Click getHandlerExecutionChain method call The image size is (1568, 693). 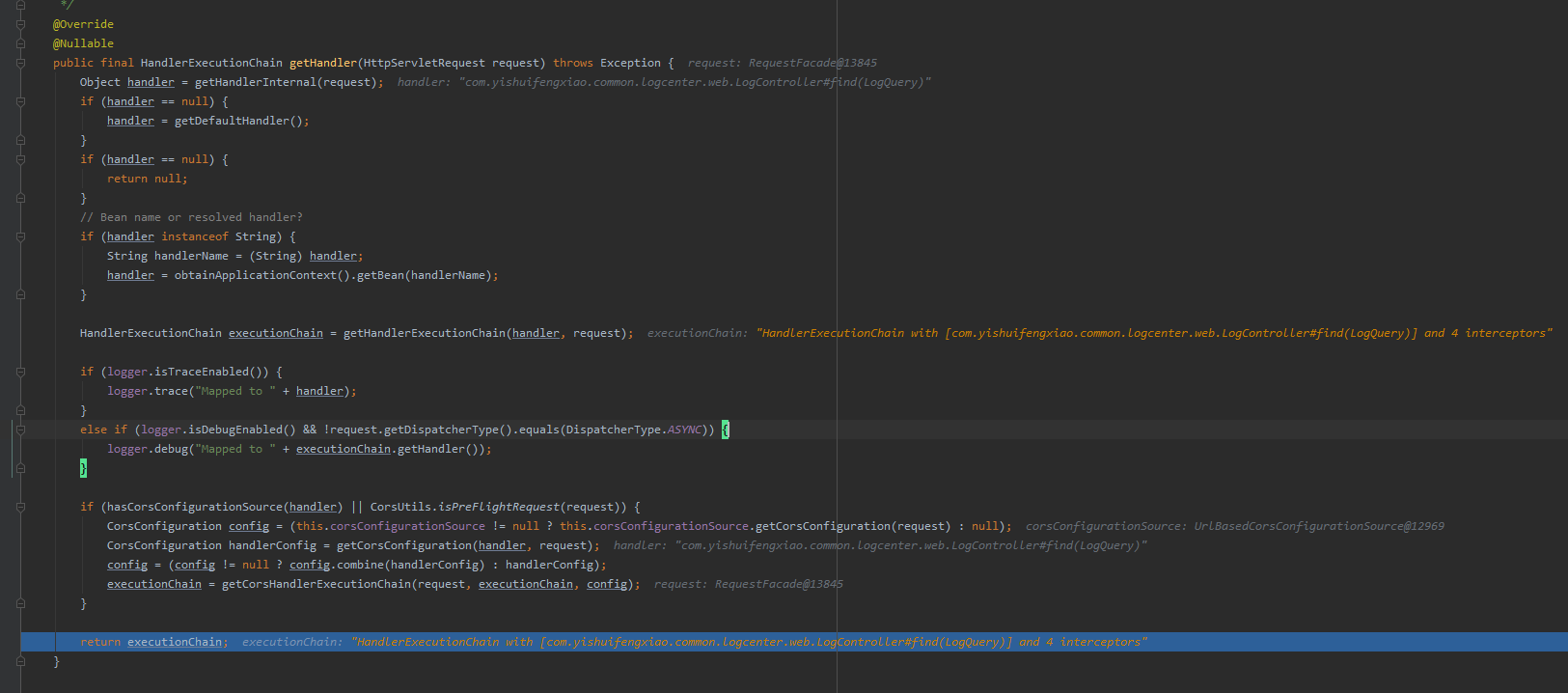pyautogui.click(x=425, y=333)
